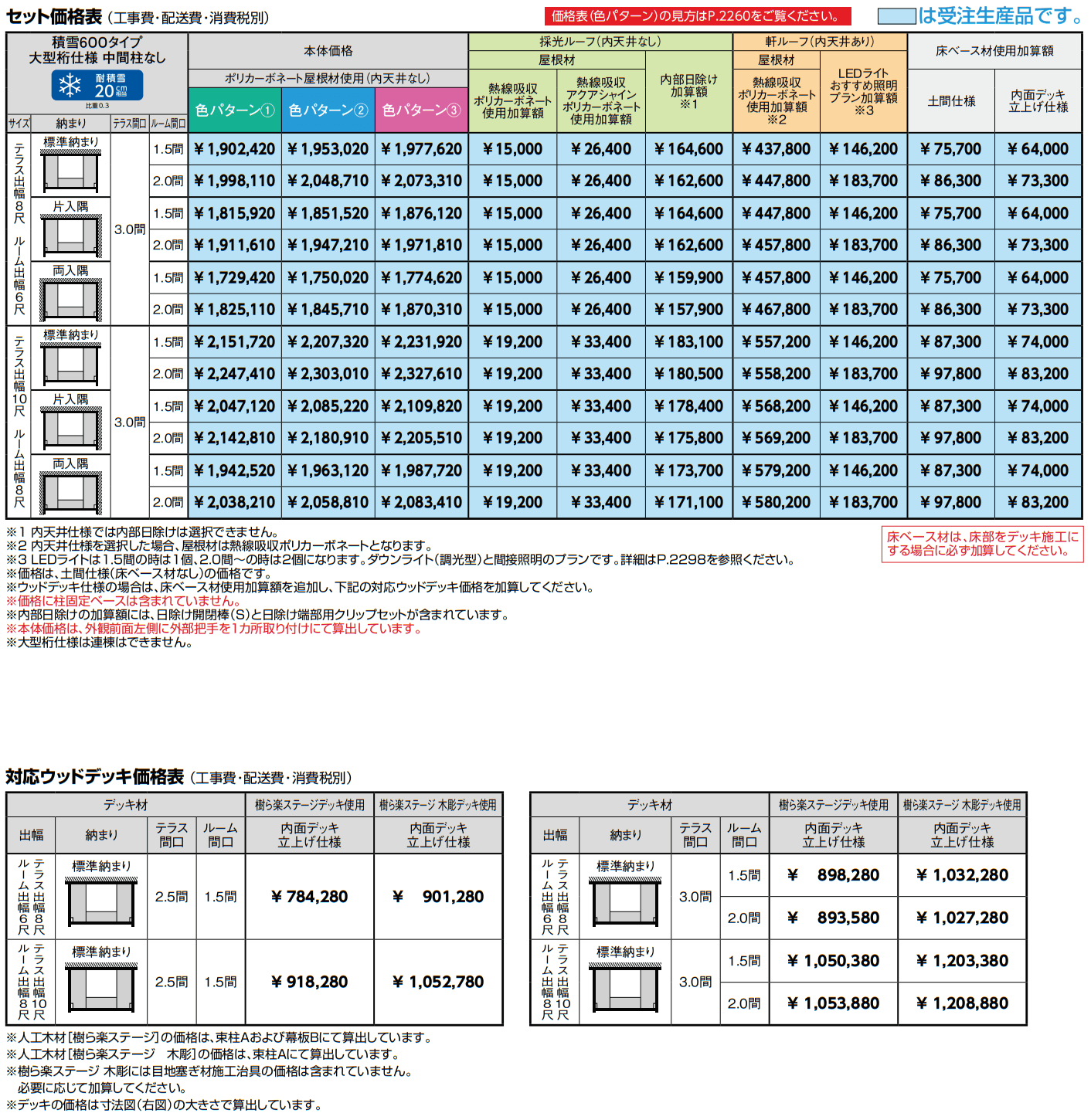Click the note ※大型桁仕様は連棟はできません
1091x1120 pixels.
pyautogui.click(x=100, y=643)
